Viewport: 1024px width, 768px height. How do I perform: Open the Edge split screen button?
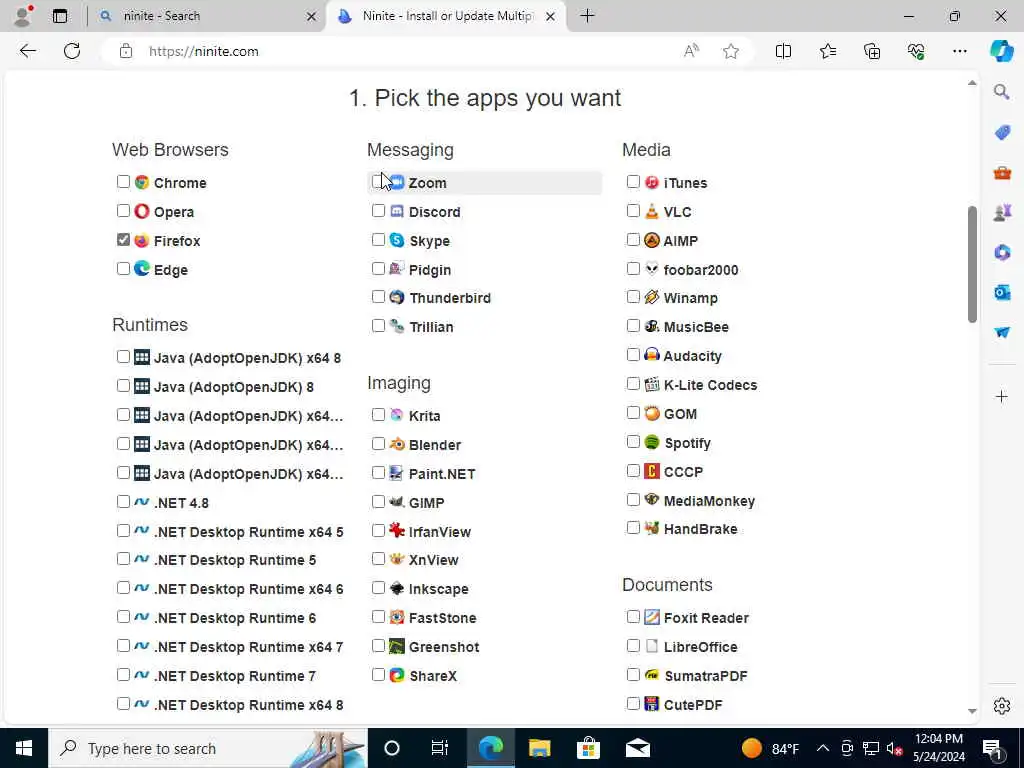tap(783, 51)
